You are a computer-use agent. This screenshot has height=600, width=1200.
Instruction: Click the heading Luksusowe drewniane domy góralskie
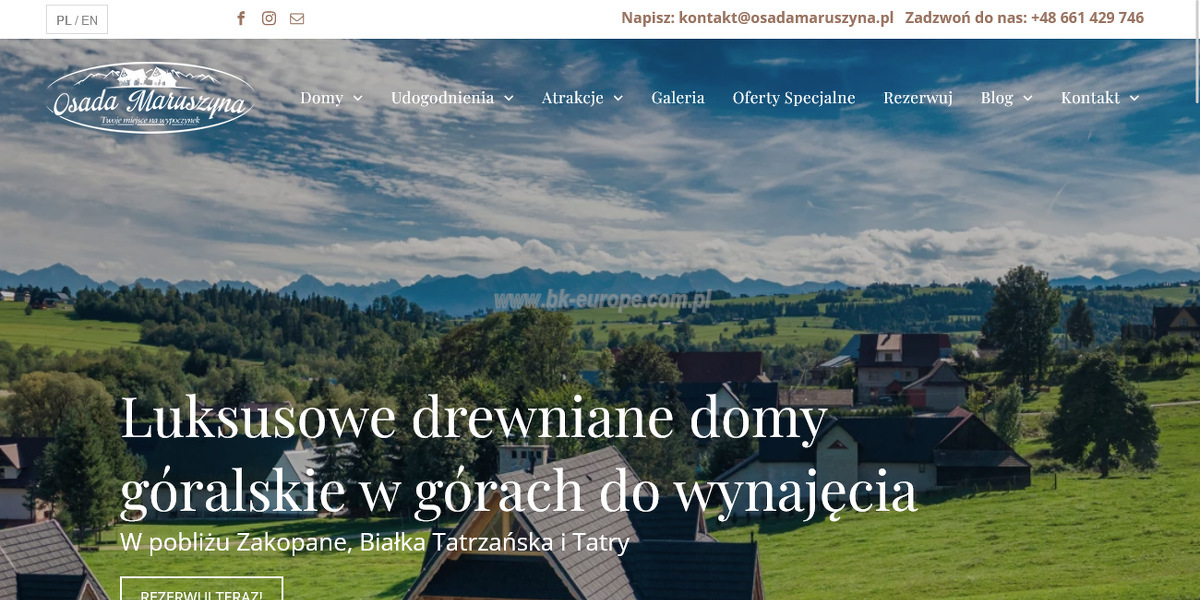point(518,454)
